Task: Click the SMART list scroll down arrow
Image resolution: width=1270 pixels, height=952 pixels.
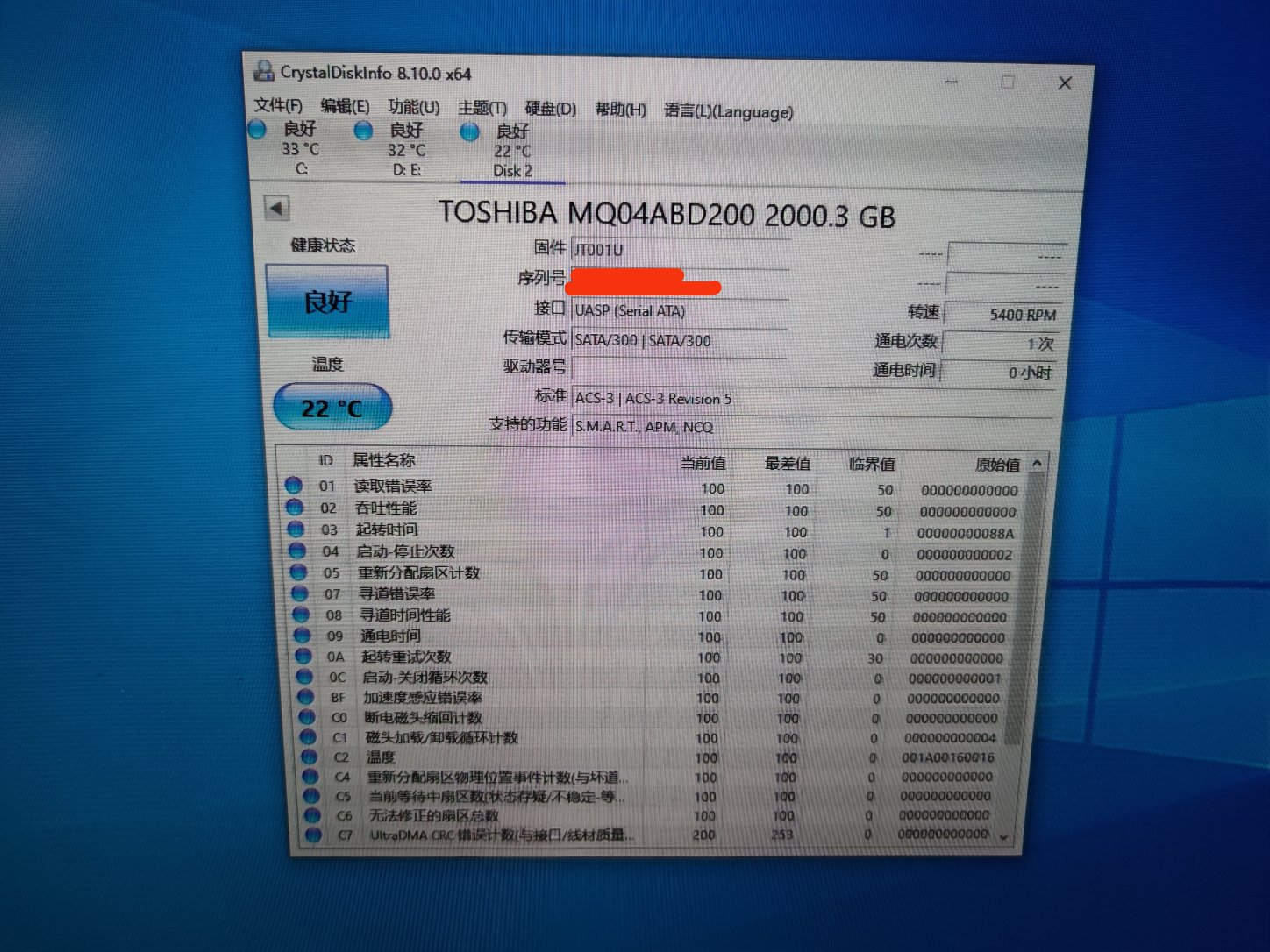Action: tap(1004, 837)
